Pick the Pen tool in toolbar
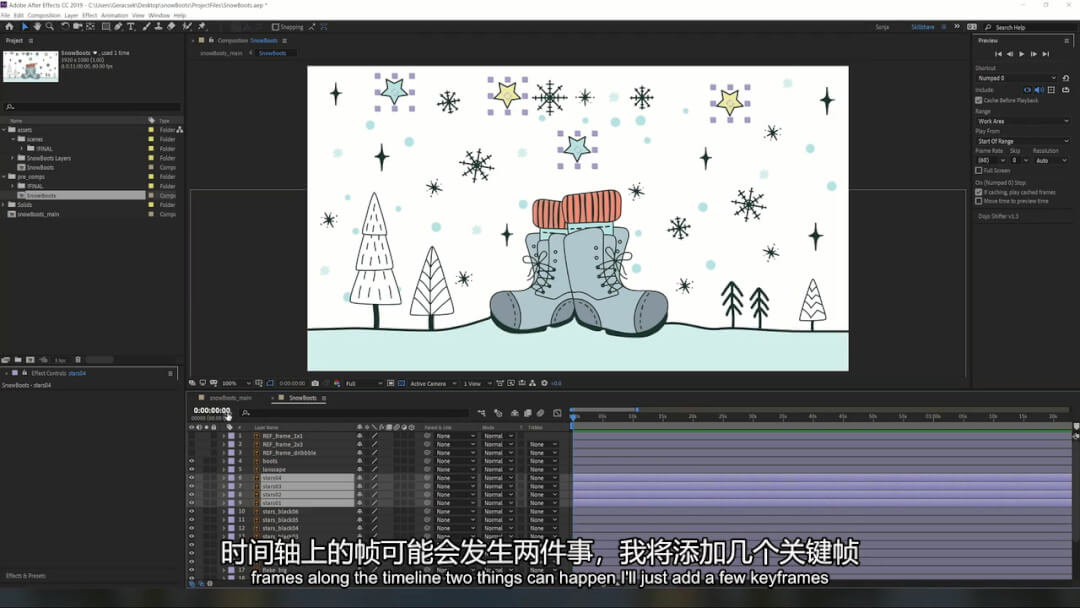The width and height of the screenshot is (1080, 608). [x=118, y=27]
